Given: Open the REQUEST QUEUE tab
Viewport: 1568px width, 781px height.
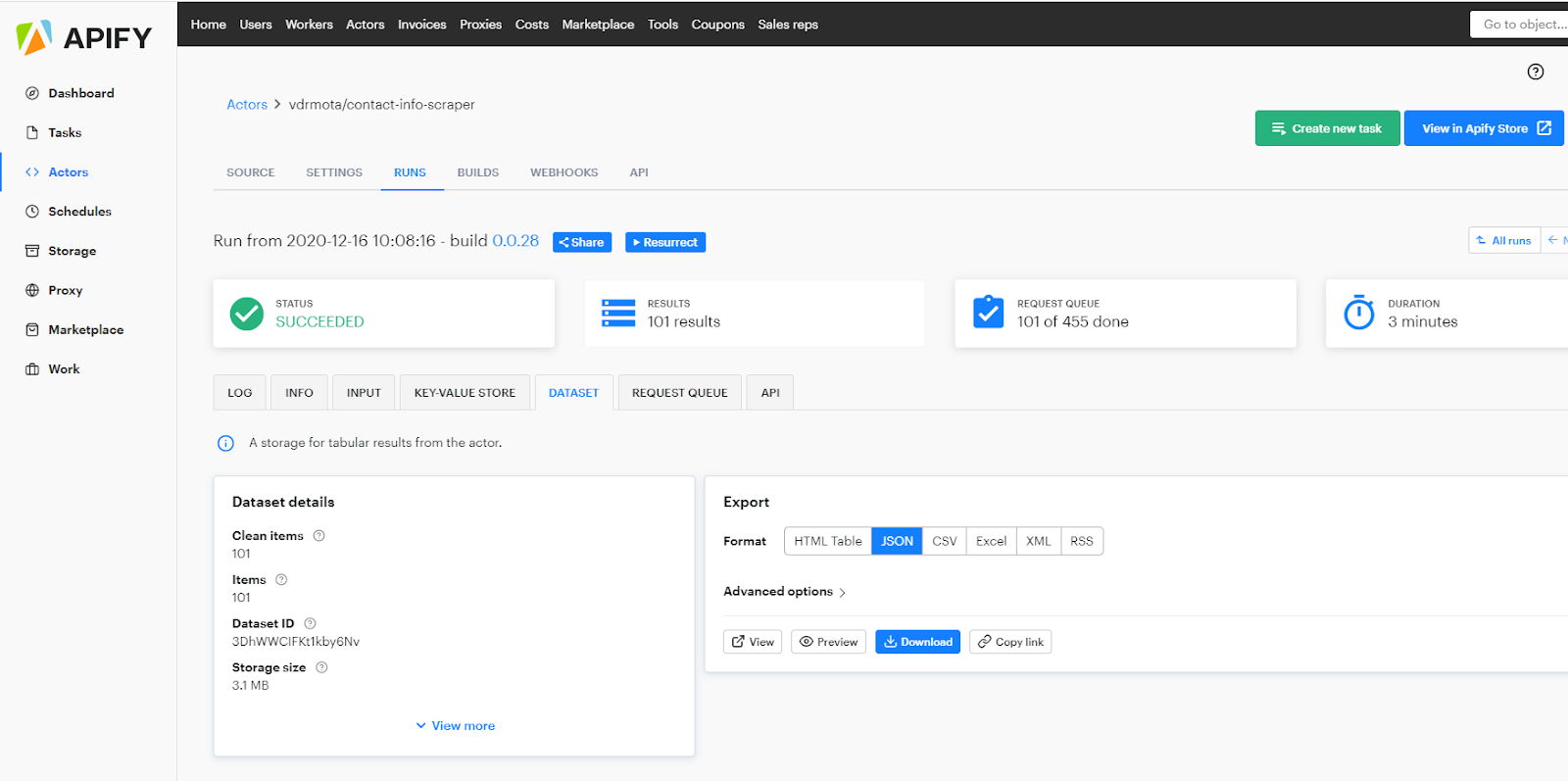Looking at the screenshot, I should pos(679,393).
